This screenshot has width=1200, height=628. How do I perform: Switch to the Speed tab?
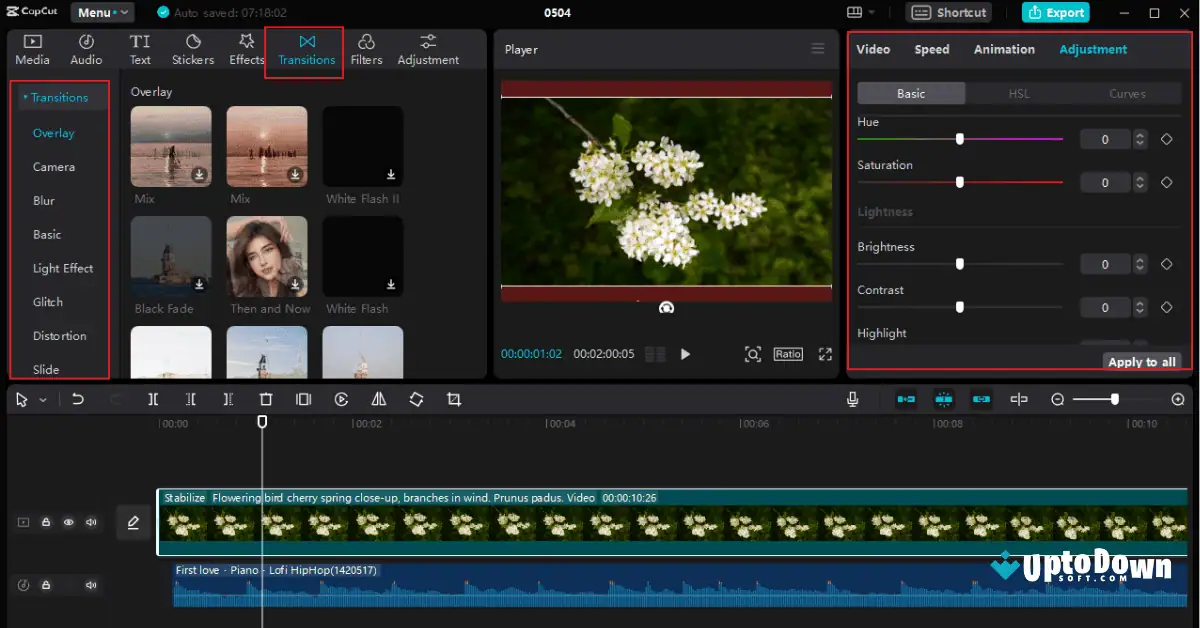pyautogui.click(x=931, y=49)
